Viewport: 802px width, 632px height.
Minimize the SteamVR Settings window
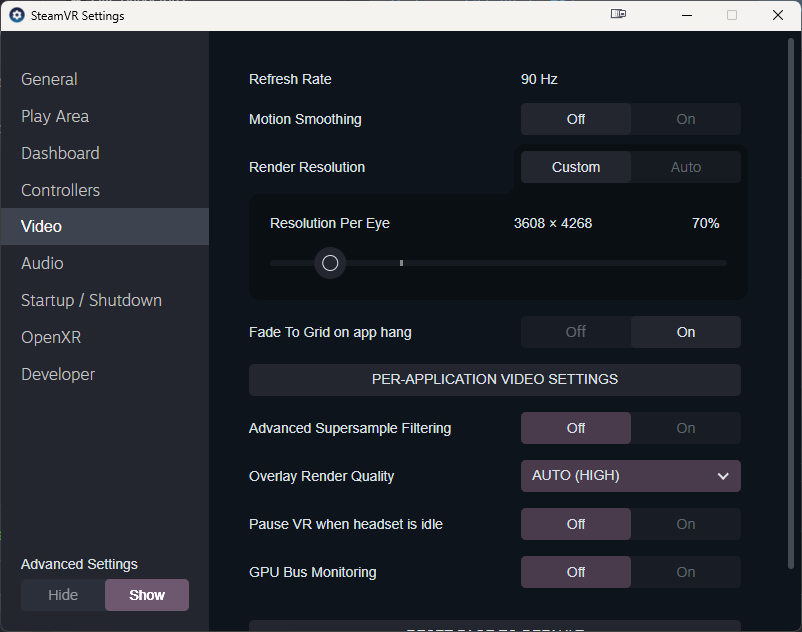tap(686, 15)
